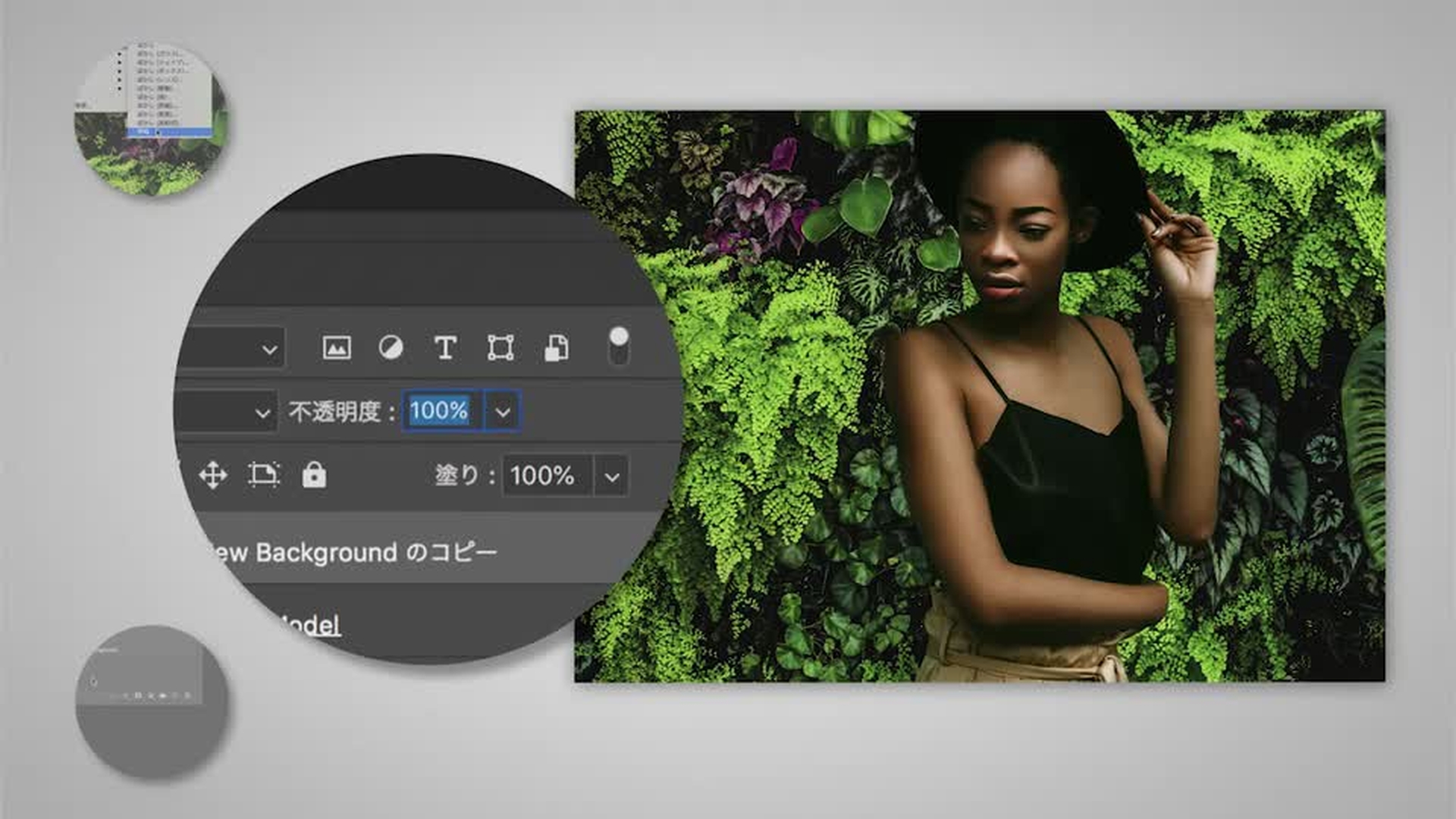Image resolution: width=1456 pixels, height=819 pixels.
Task: Filter layers by smart objects icon
Action: tap(557, 348)
